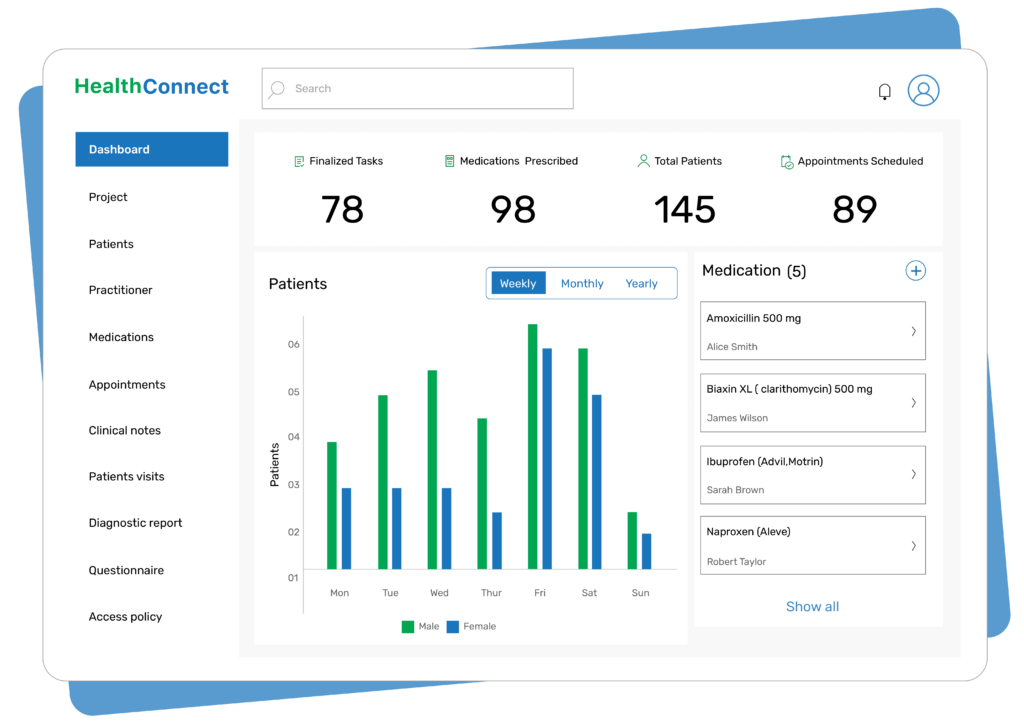The width and height of the screenshot is (1024, 725).
Task: Switch to the Yearly view
Action: point(641,283)
